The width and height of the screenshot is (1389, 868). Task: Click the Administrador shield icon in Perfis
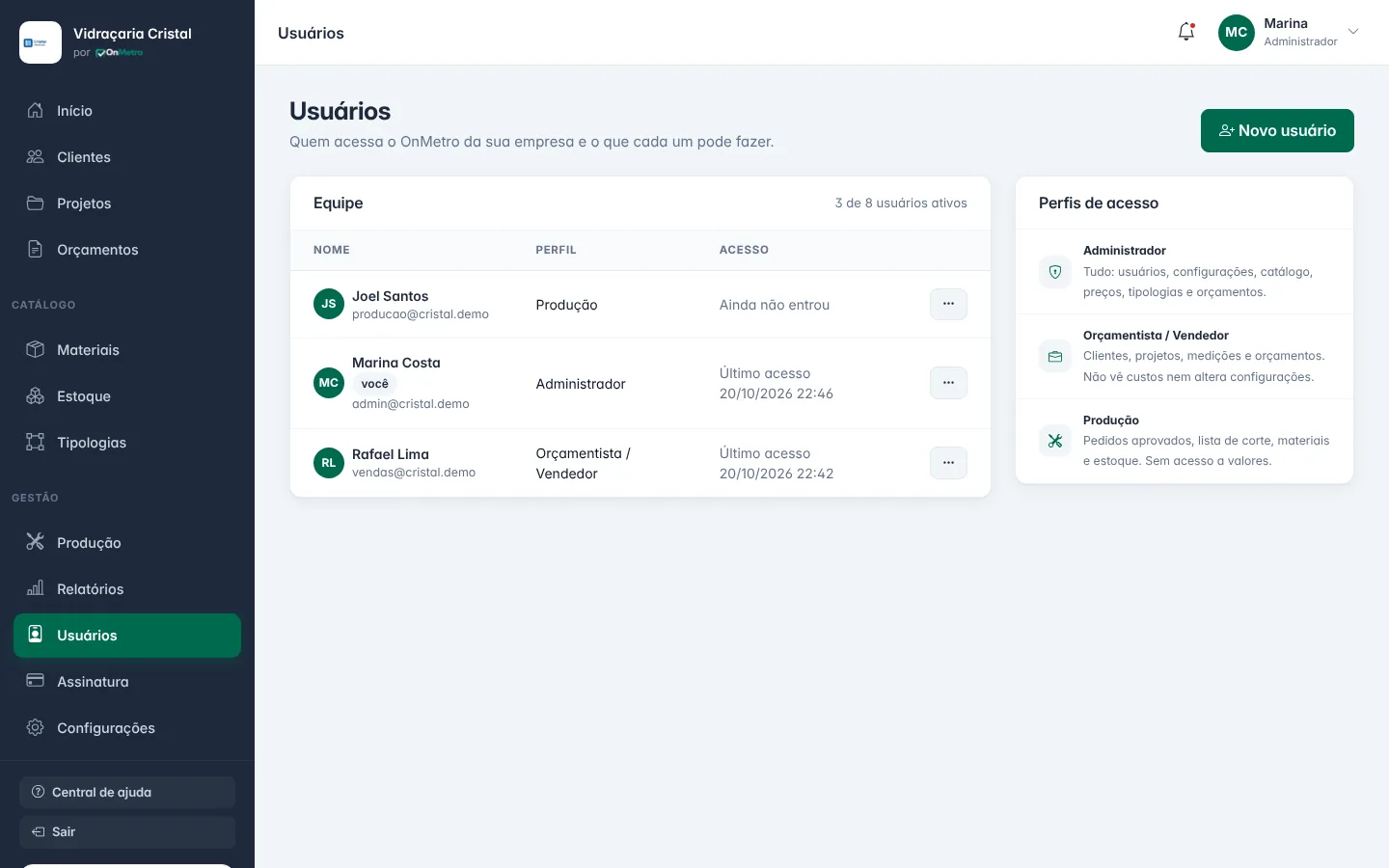coord(1055,272)
